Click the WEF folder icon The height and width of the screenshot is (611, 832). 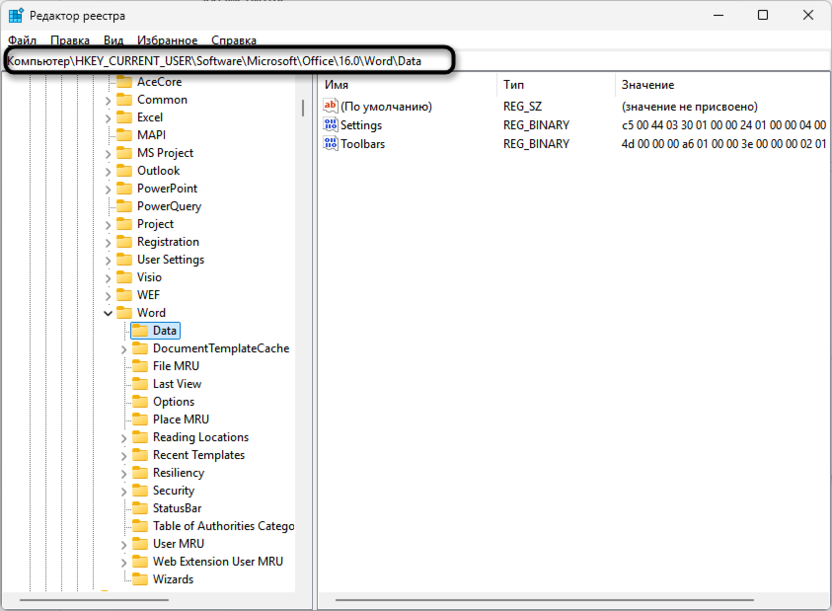pos(124,295)
